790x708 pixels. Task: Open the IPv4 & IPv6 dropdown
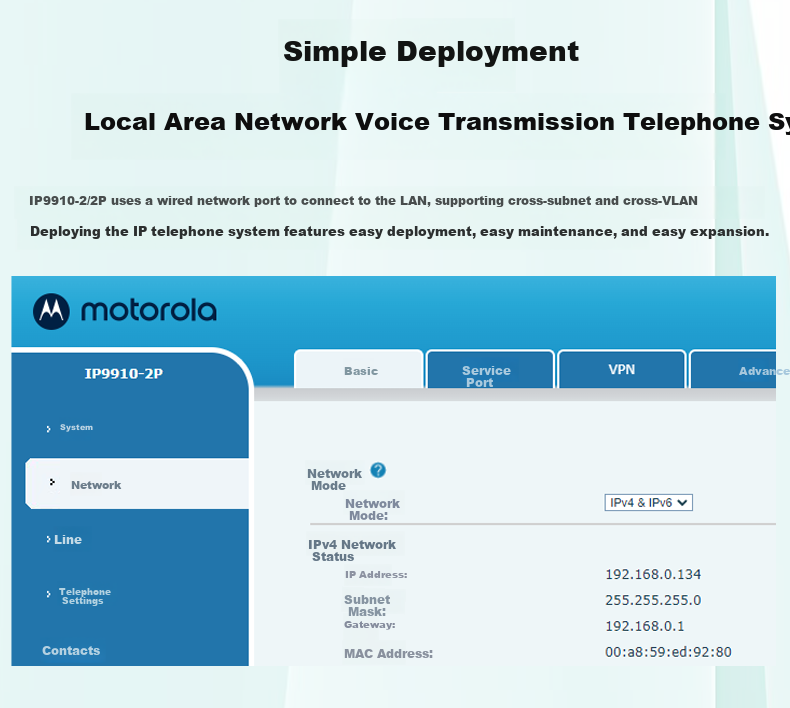(648, 502)
